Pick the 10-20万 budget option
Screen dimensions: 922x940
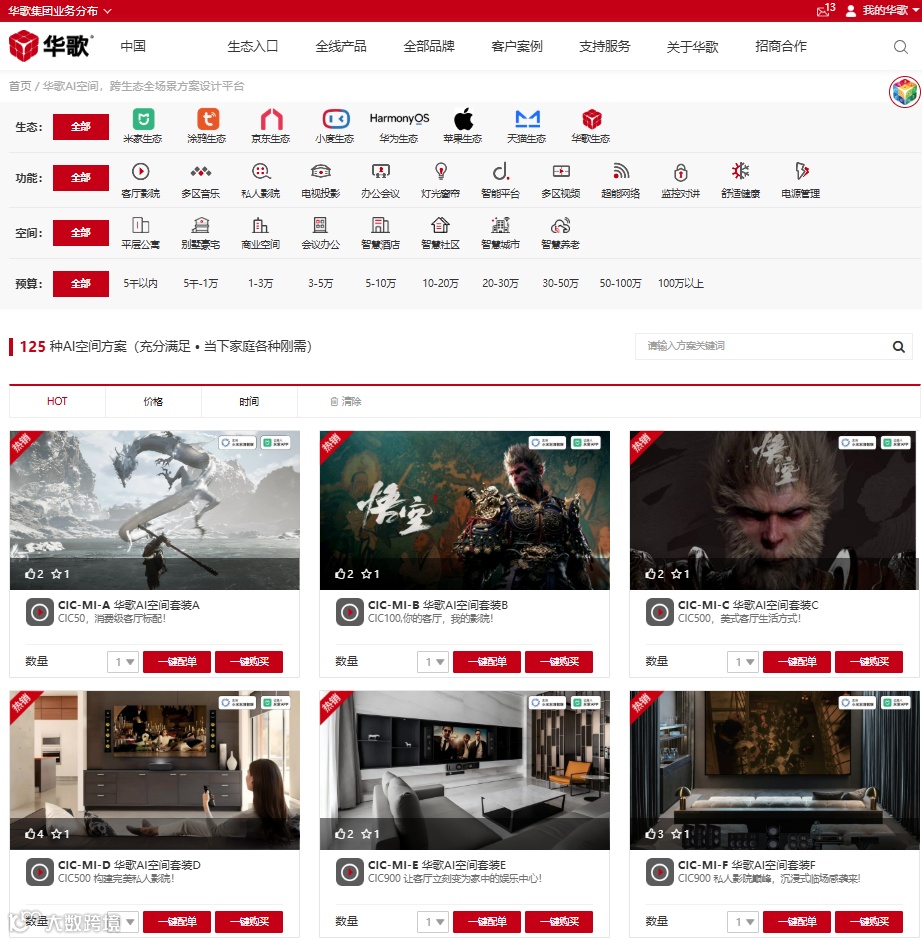[x=440, y=284]
